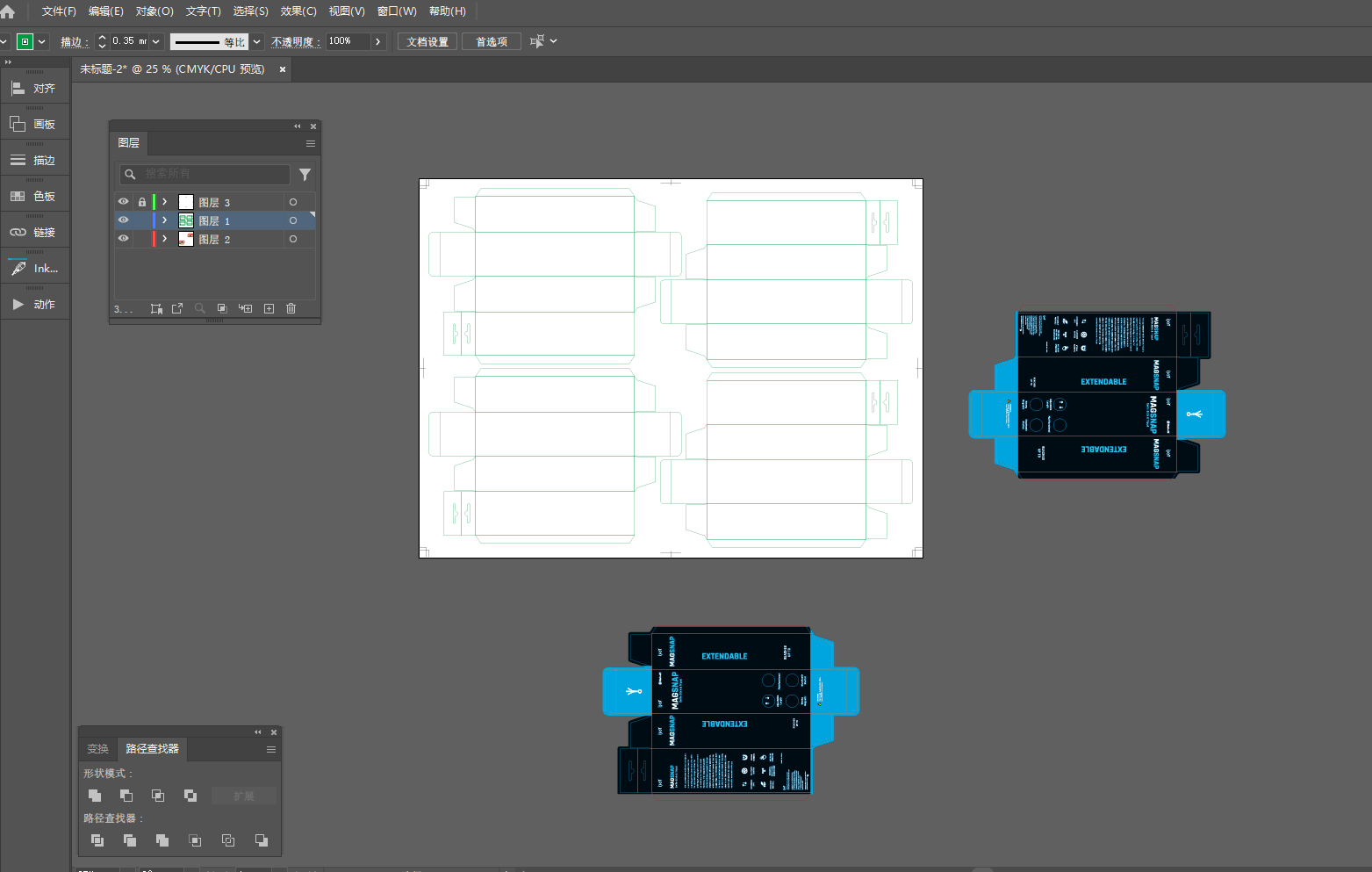Open the stroke profile (等比) dropdown

(256, 41)
